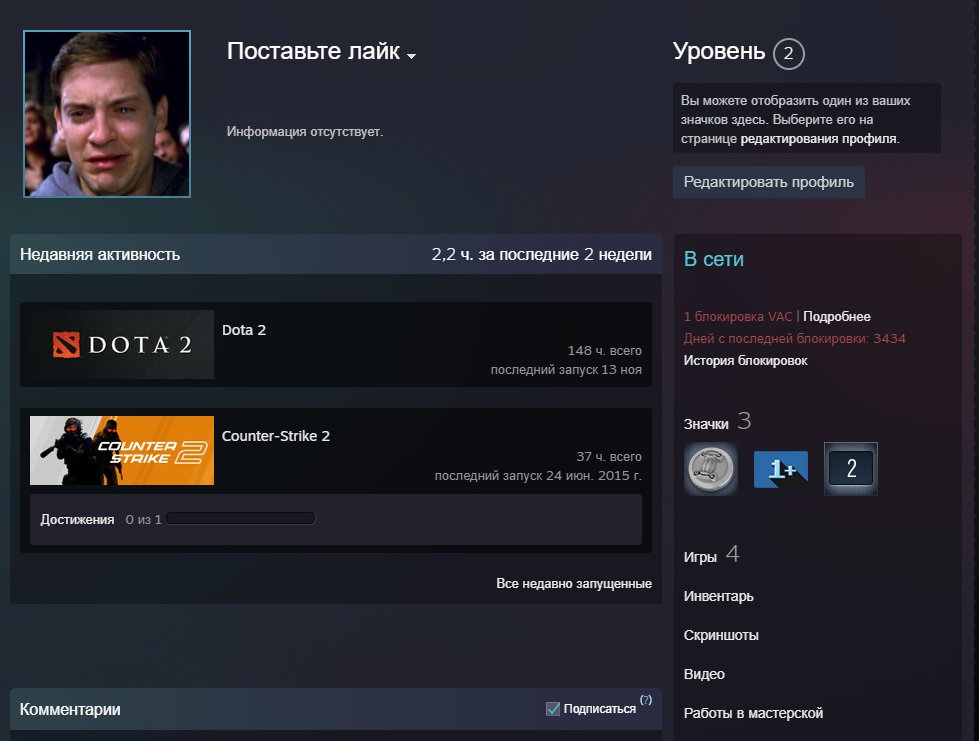
Task: Click the Достижения progress bar
Action: click(x=240, y=519)
